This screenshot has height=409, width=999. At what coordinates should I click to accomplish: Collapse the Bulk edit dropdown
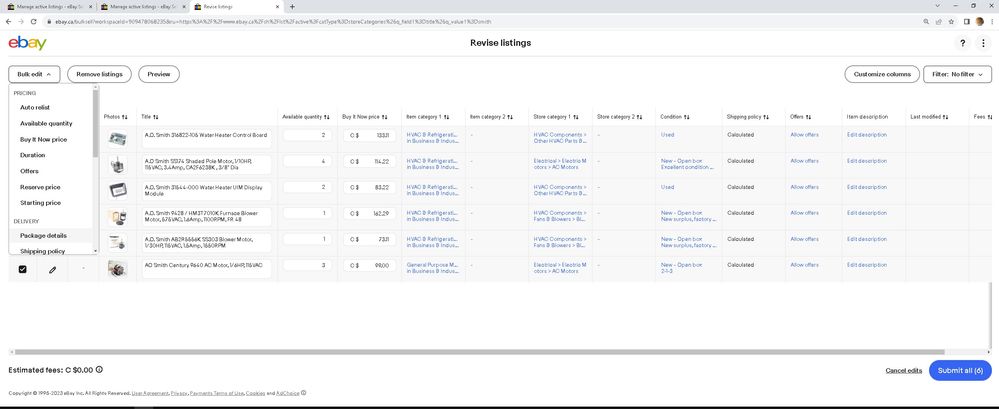point(34,74)
